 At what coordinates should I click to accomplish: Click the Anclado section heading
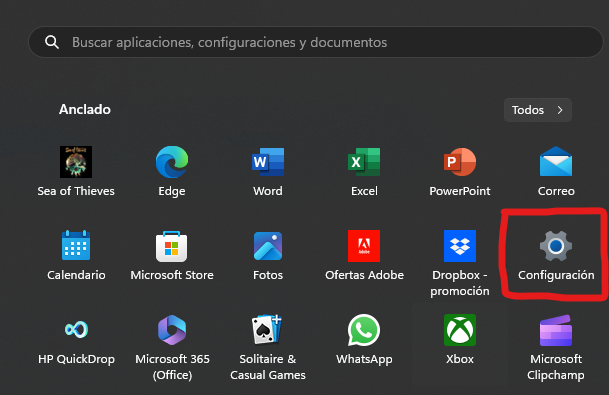[85, 110]
